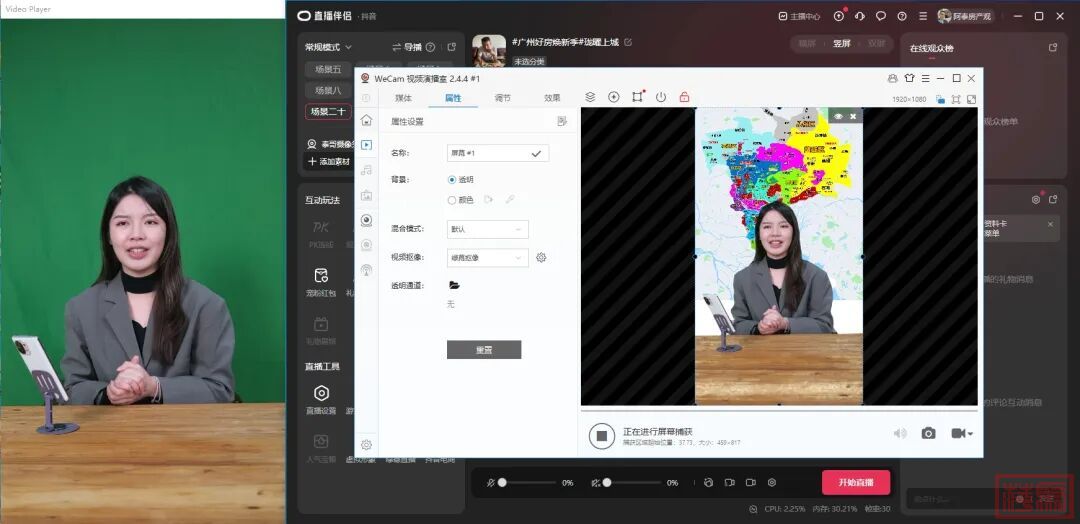Screen dimensions: 1080x524
Task: Open video keying settings gear
Action: click(541, 257)
